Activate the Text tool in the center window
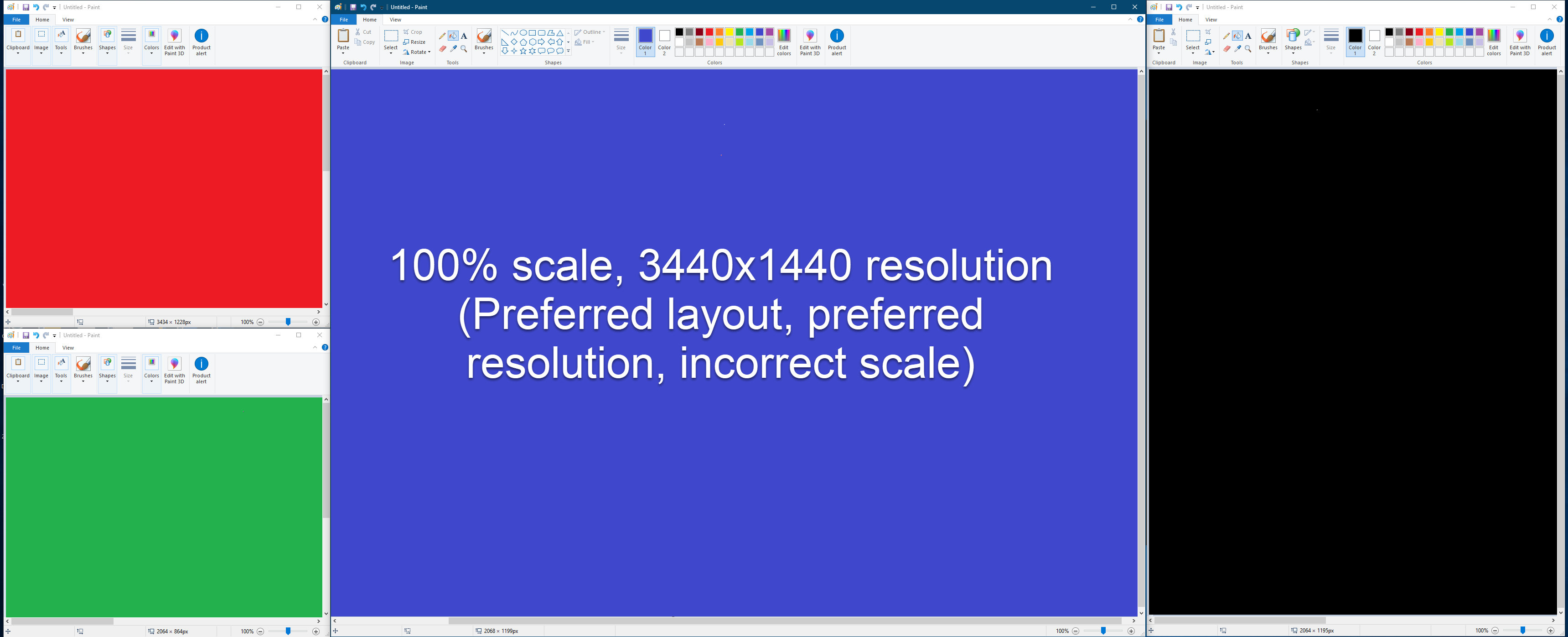 click(464, 37)
